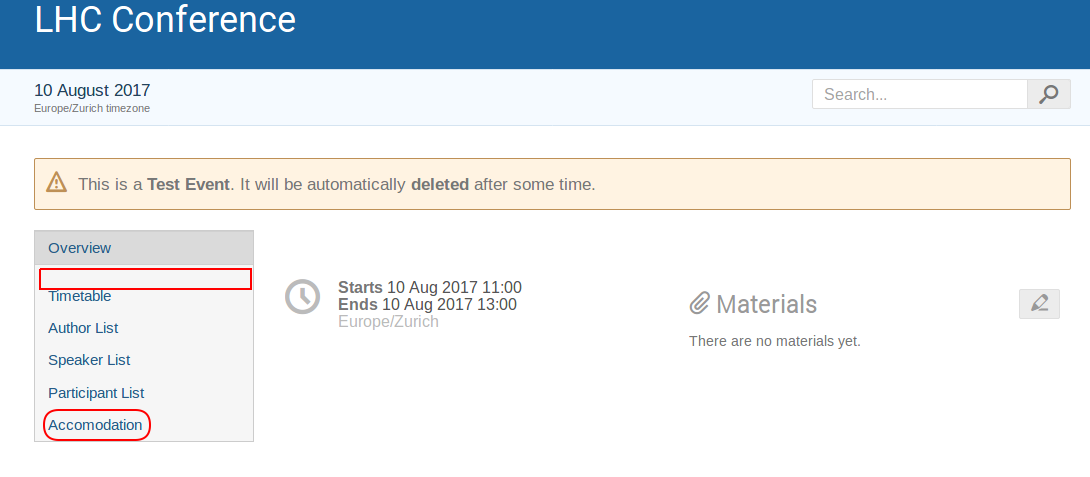This screenshot has height=477, width=1090.
Task: Click the Starts 10 Aug 2017 11:00 line
Action: pyautogui.click(x=430, y=287)
